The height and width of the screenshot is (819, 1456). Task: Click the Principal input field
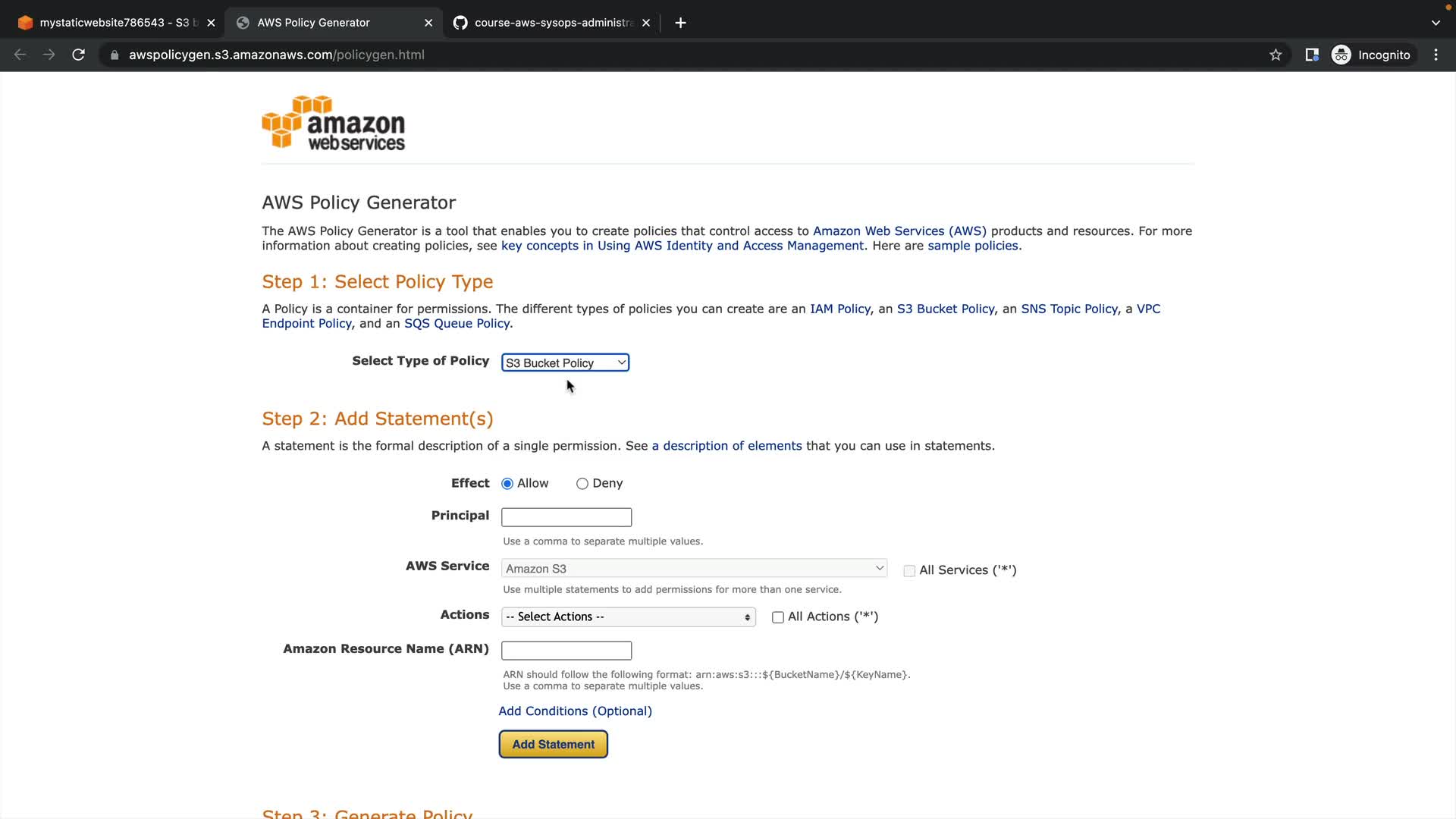point(566,517)
